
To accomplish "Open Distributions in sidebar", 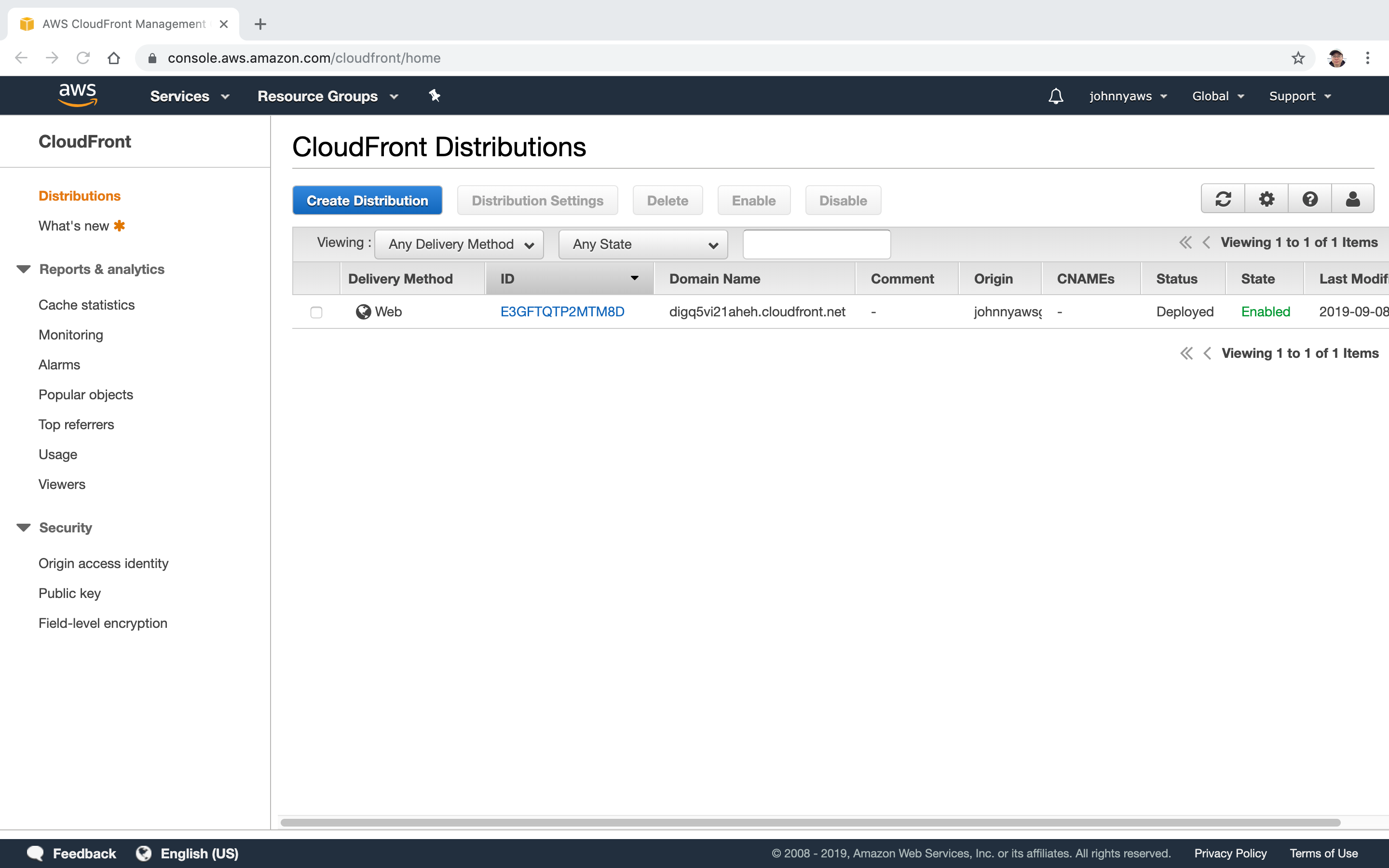I will pyautogui.click(x=79, y=196).
